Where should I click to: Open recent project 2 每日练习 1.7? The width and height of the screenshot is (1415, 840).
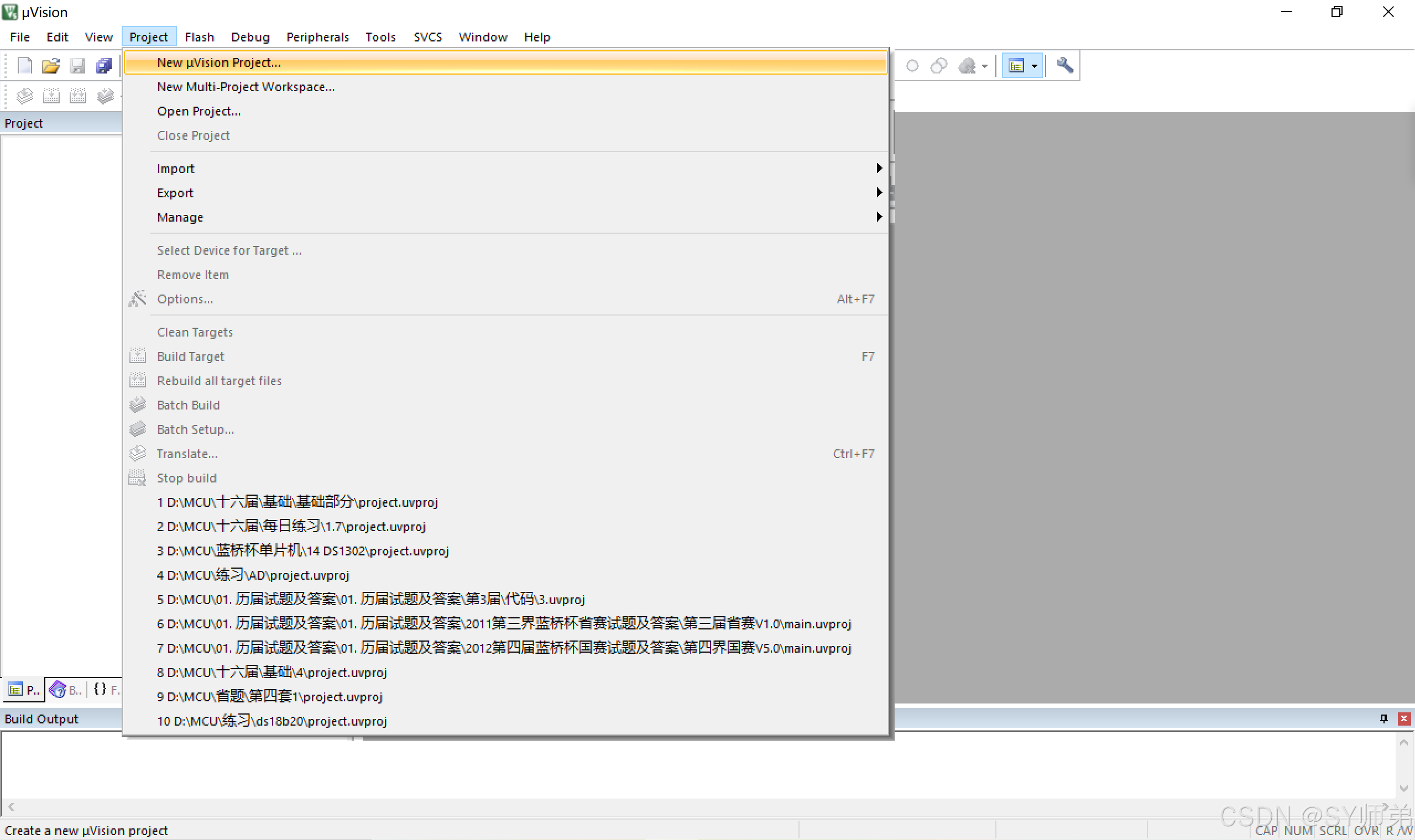505,527
